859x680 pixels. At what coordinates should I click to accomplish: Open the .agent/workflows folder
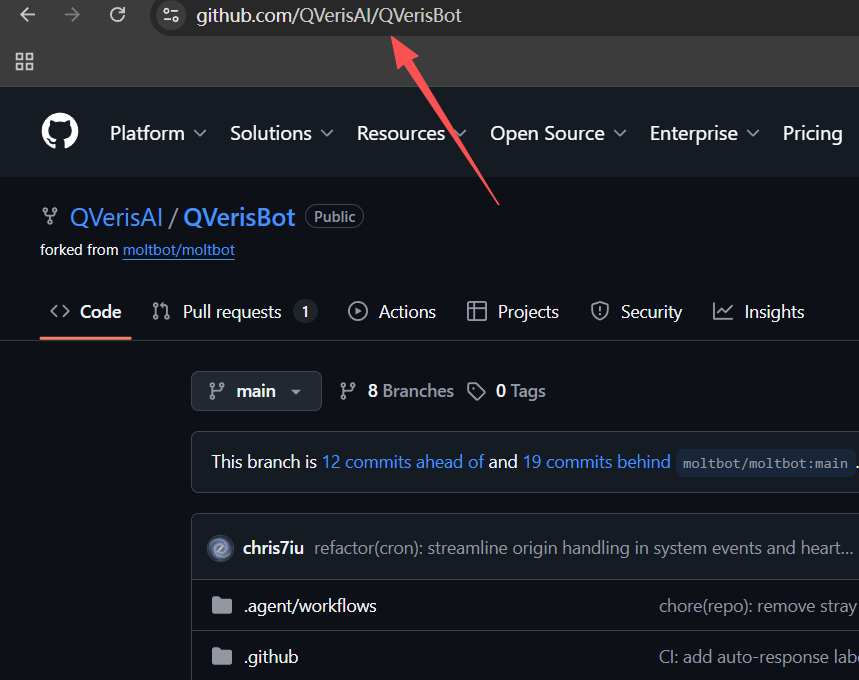[x=310, y=606]
